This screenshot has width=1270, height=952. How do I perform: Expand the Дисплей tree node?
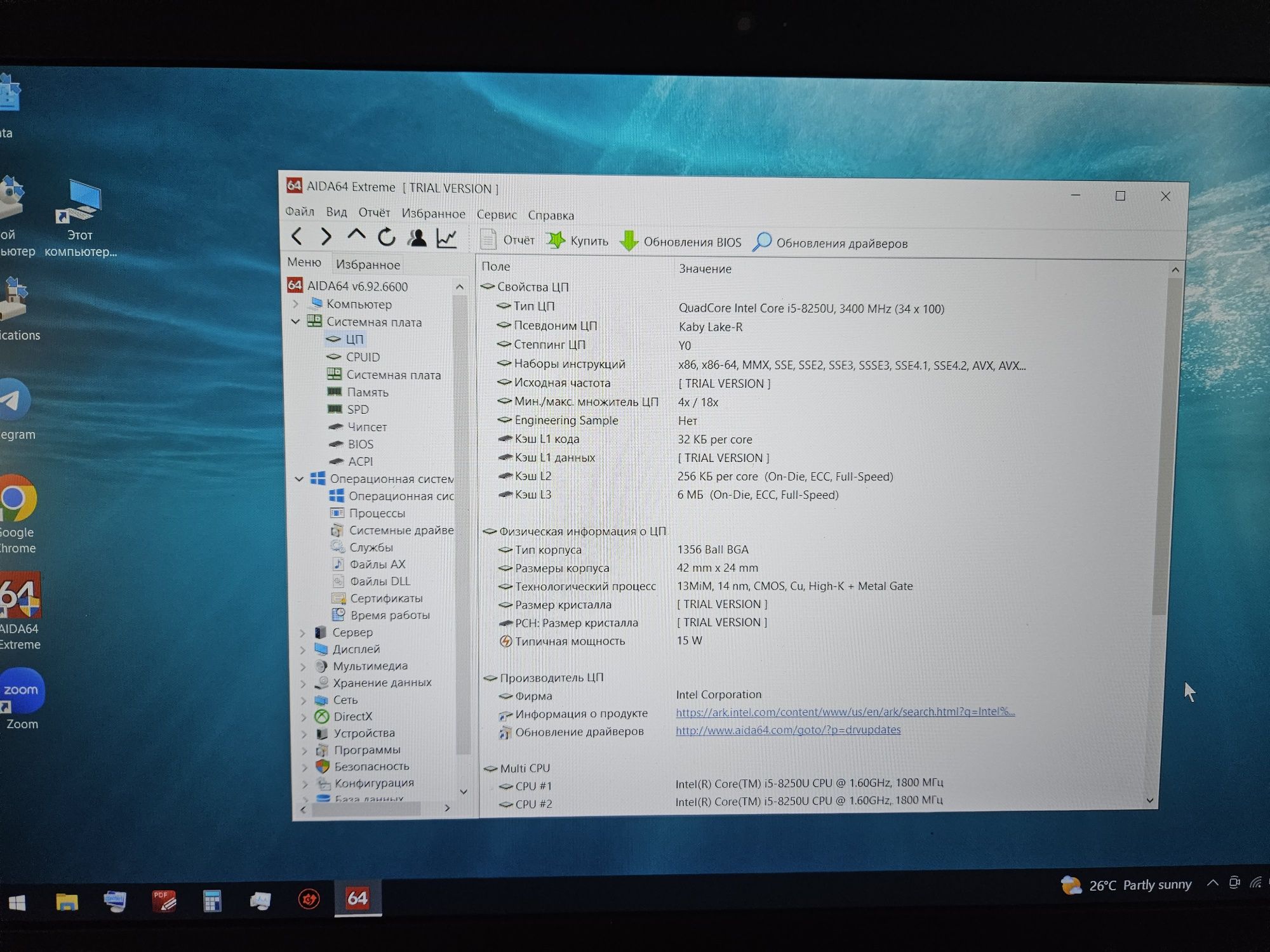click(x=303, y=649)
